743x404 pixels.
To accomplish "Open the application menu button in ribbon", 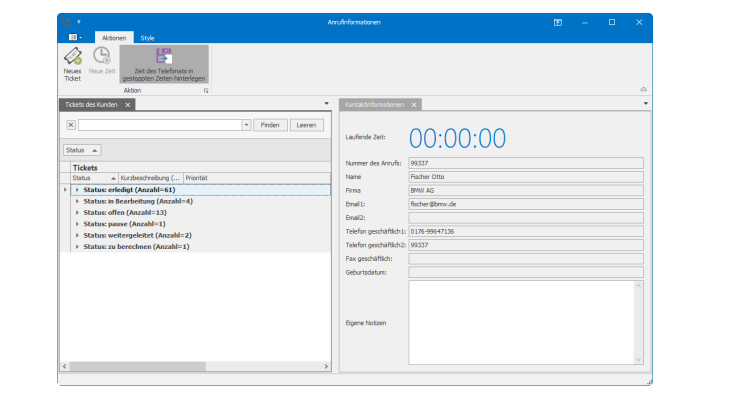I will (75, 37).
